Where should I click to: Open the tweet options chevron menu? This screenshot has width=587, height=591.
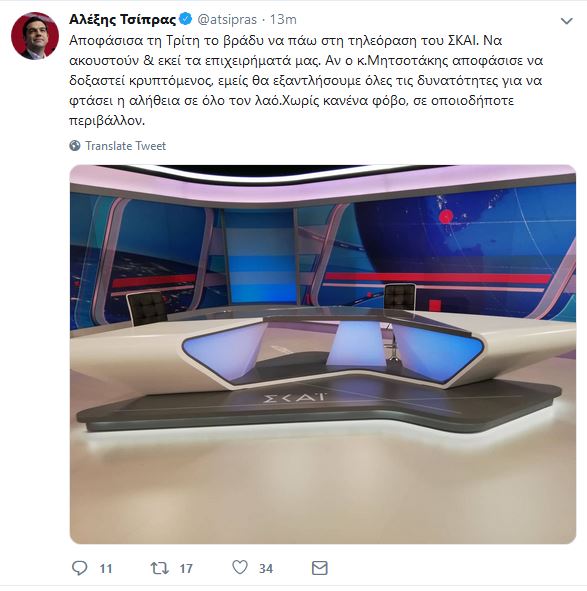[567, 21]
